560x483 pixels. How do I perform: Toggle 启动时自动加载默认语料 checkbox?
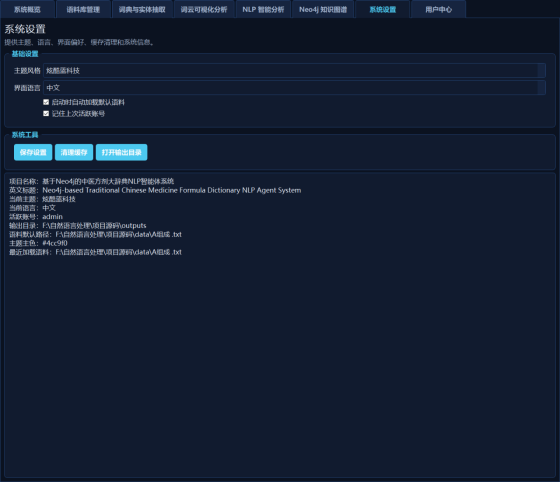[84, 102]
